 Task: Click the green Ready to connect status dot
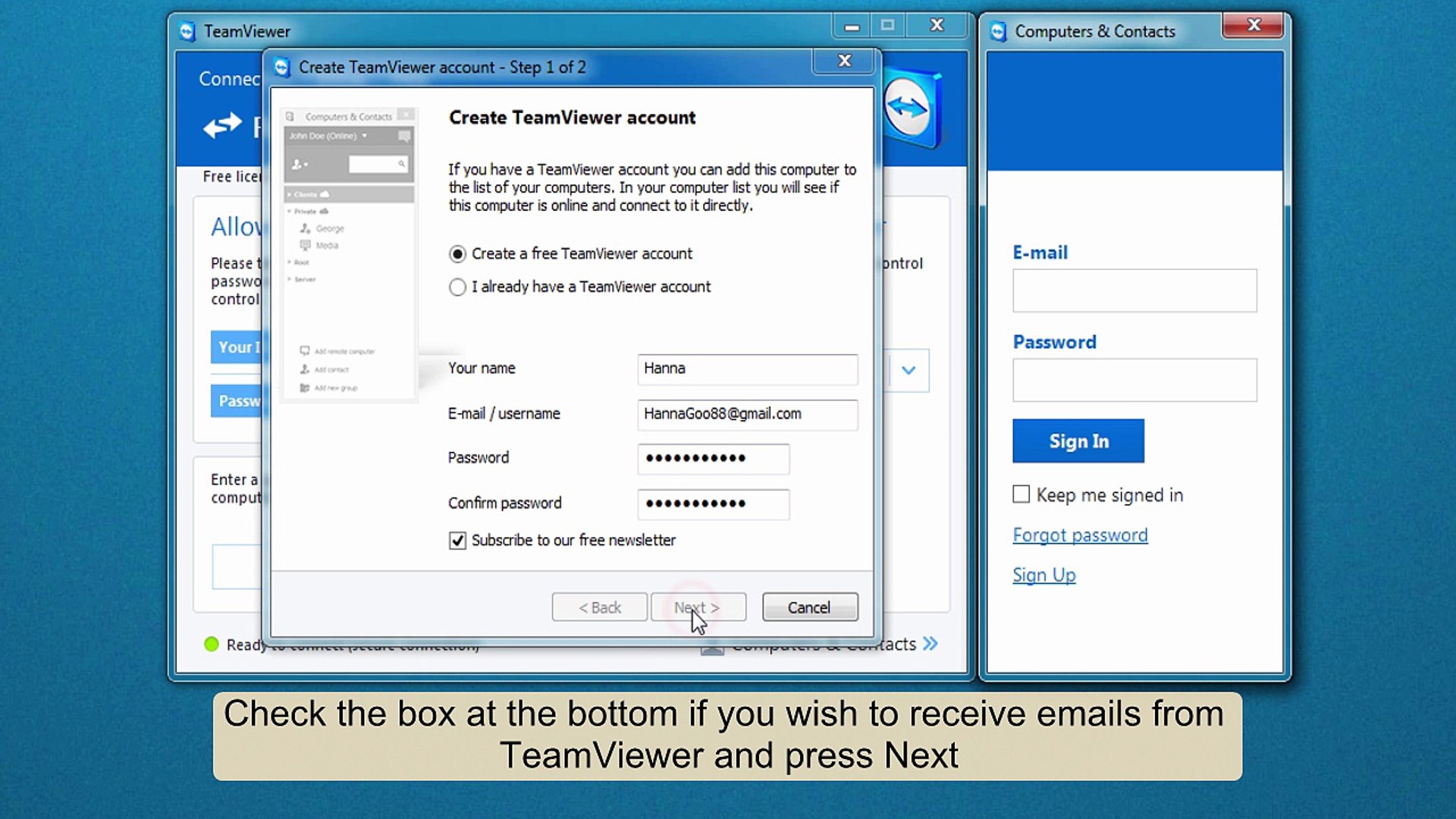tap(212, 645)
